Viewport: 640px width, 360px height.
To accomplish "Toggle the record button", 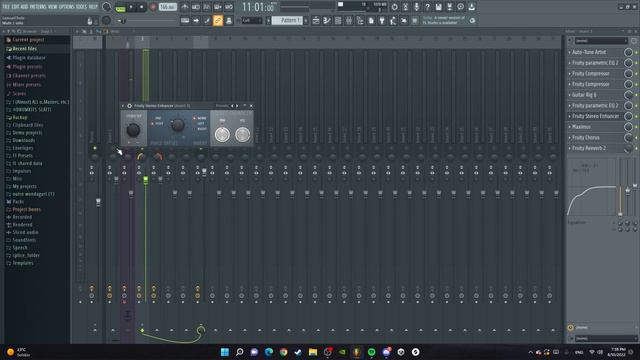I will 153,7.
